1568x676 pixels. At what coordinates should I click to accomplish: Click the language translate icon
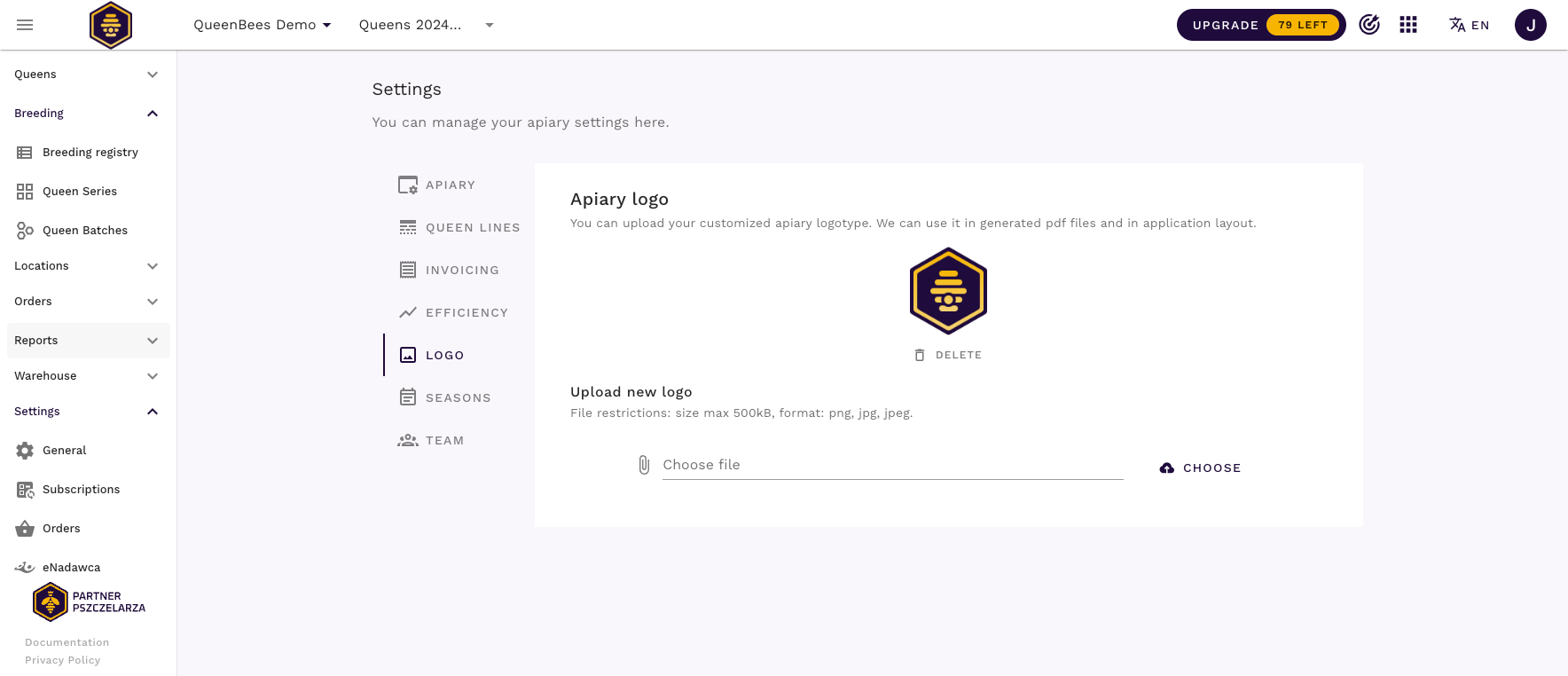coord(1457,25)
